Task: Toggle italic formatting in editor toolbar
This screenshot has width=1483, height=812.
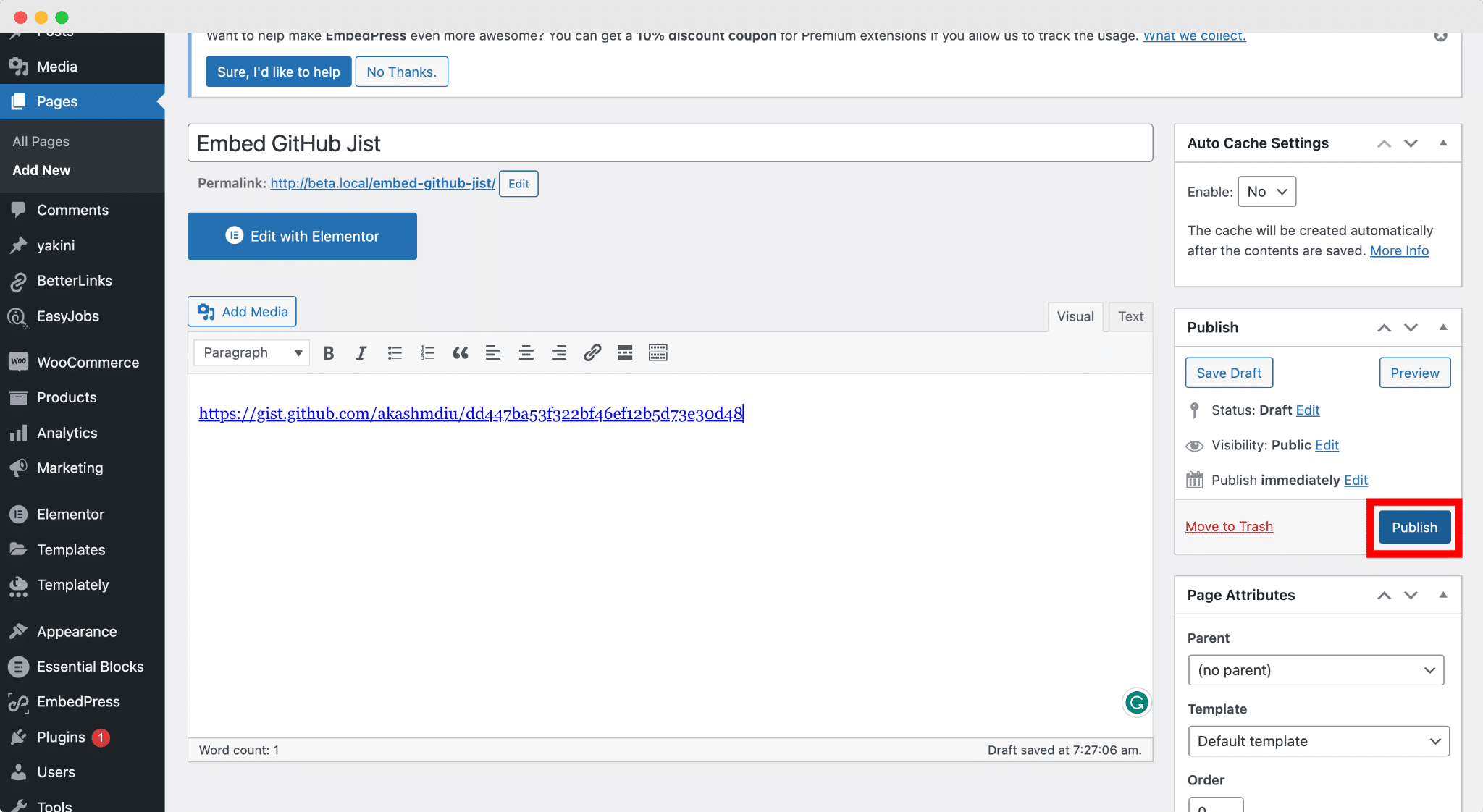Action: point(361,353)
